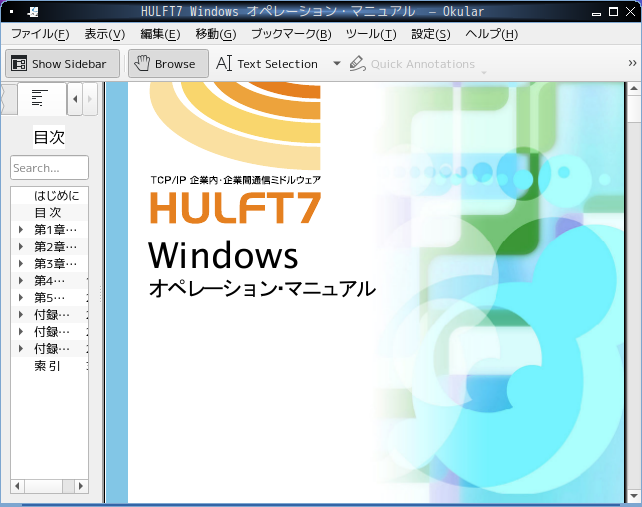Open the ヘルプ(H) menu
This screenshot has width=642, height=507.
coord(491,34)
